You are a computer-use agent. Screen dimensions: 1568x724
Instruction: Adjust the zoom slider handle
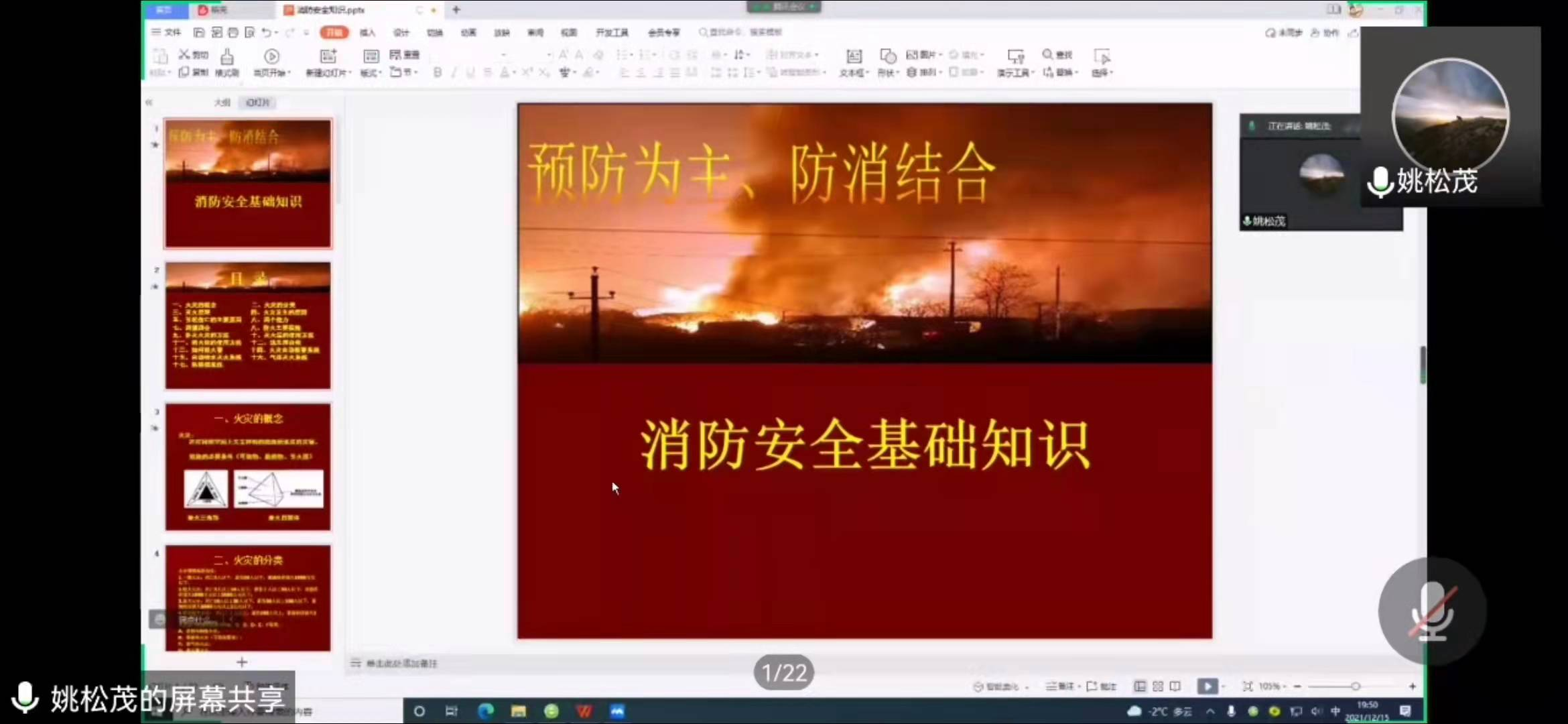(x=1355, y=686)
